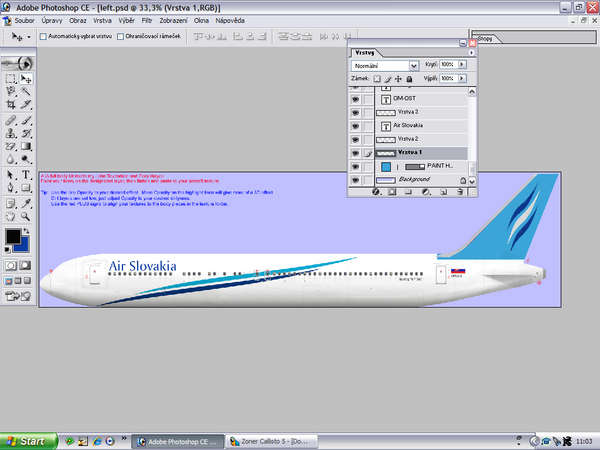The width and height of the screenshot is (600, 450).
Task: Open Move tool preset picker arrow
Action: tap(29, 37)
